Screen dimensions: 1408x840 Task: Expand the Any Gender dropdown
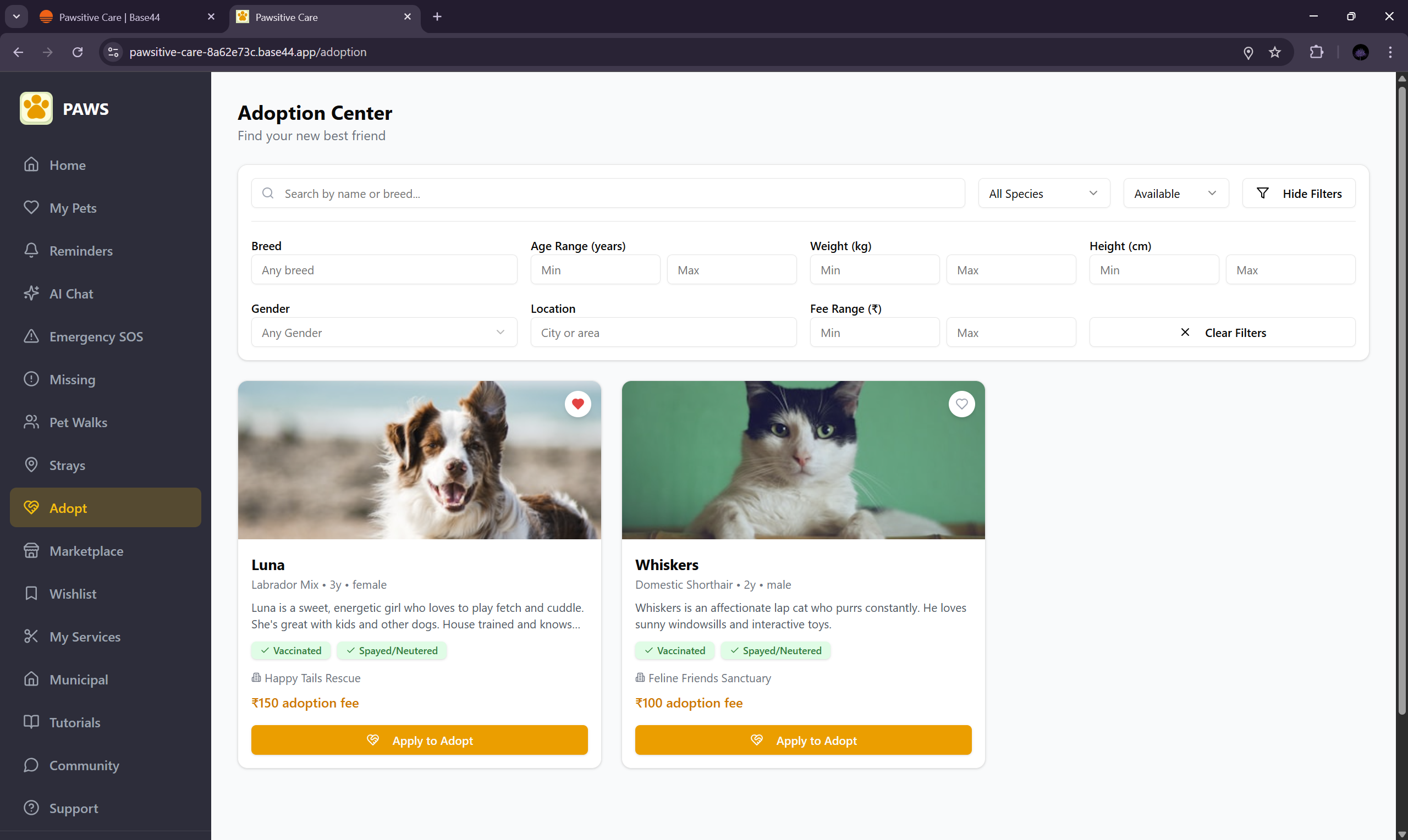click(384, 333)
